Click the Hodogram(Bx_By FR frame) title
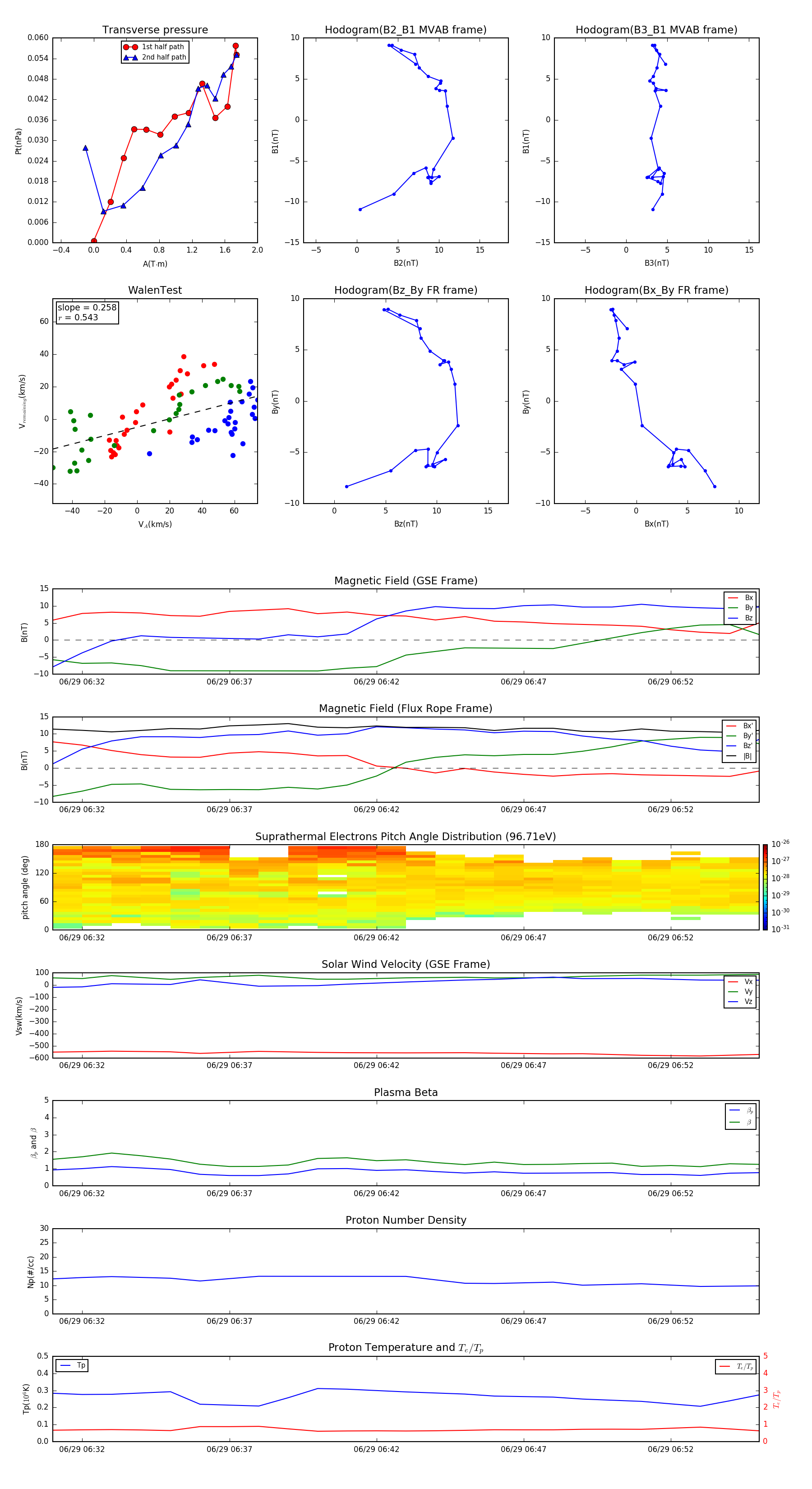 point(656,290)
